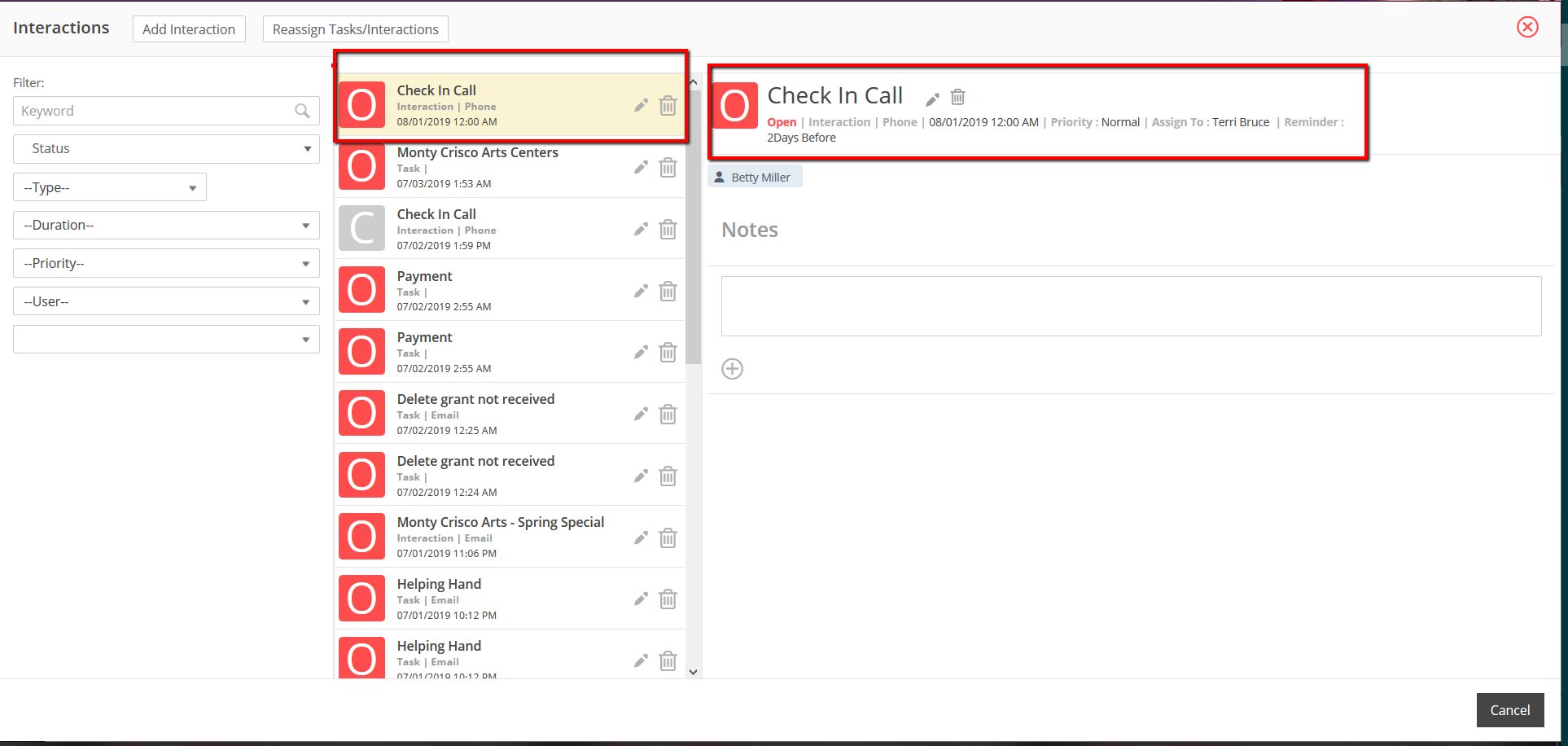Click the Add Interaction button
Screen dimensions: 1568x746
(x=189, y=29)
